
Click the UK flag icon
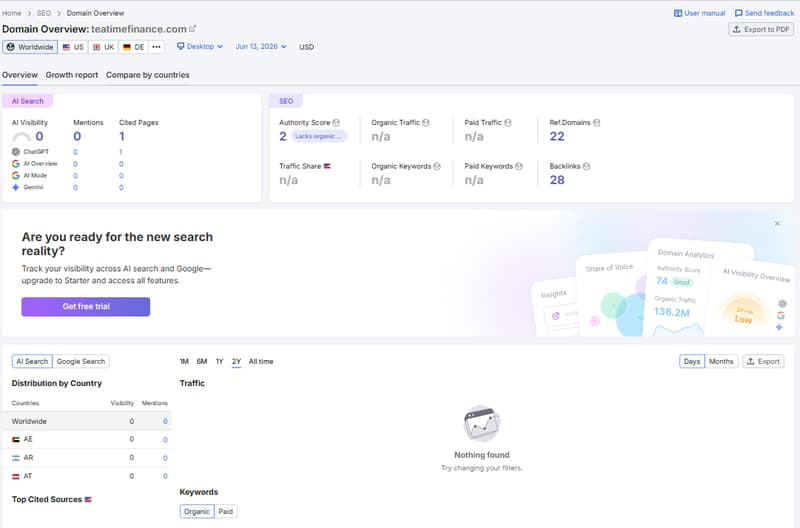pyautogui.click(x=96, y=47)
